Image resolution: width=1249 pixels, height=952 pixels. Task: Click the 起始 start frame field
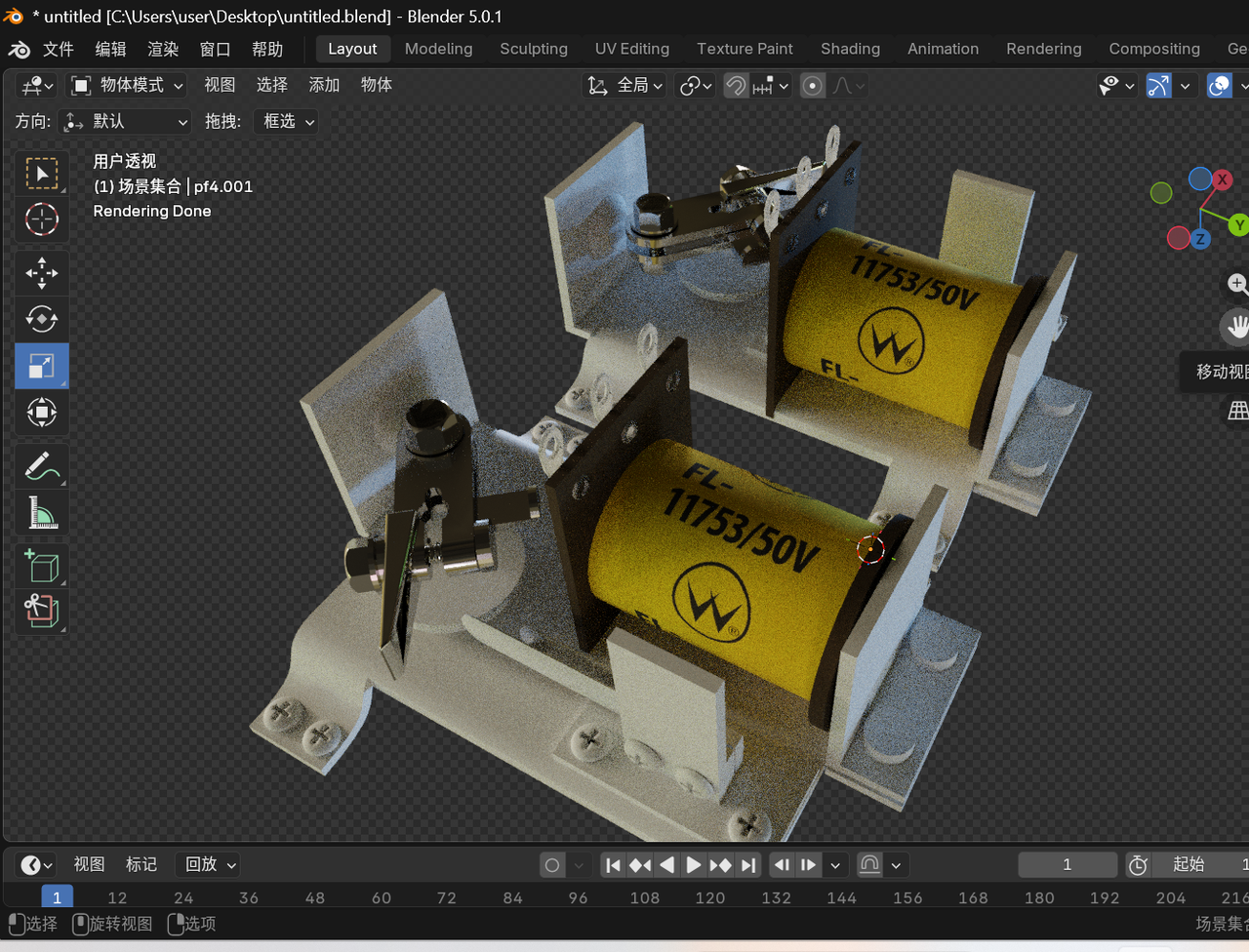[1199, 865]
